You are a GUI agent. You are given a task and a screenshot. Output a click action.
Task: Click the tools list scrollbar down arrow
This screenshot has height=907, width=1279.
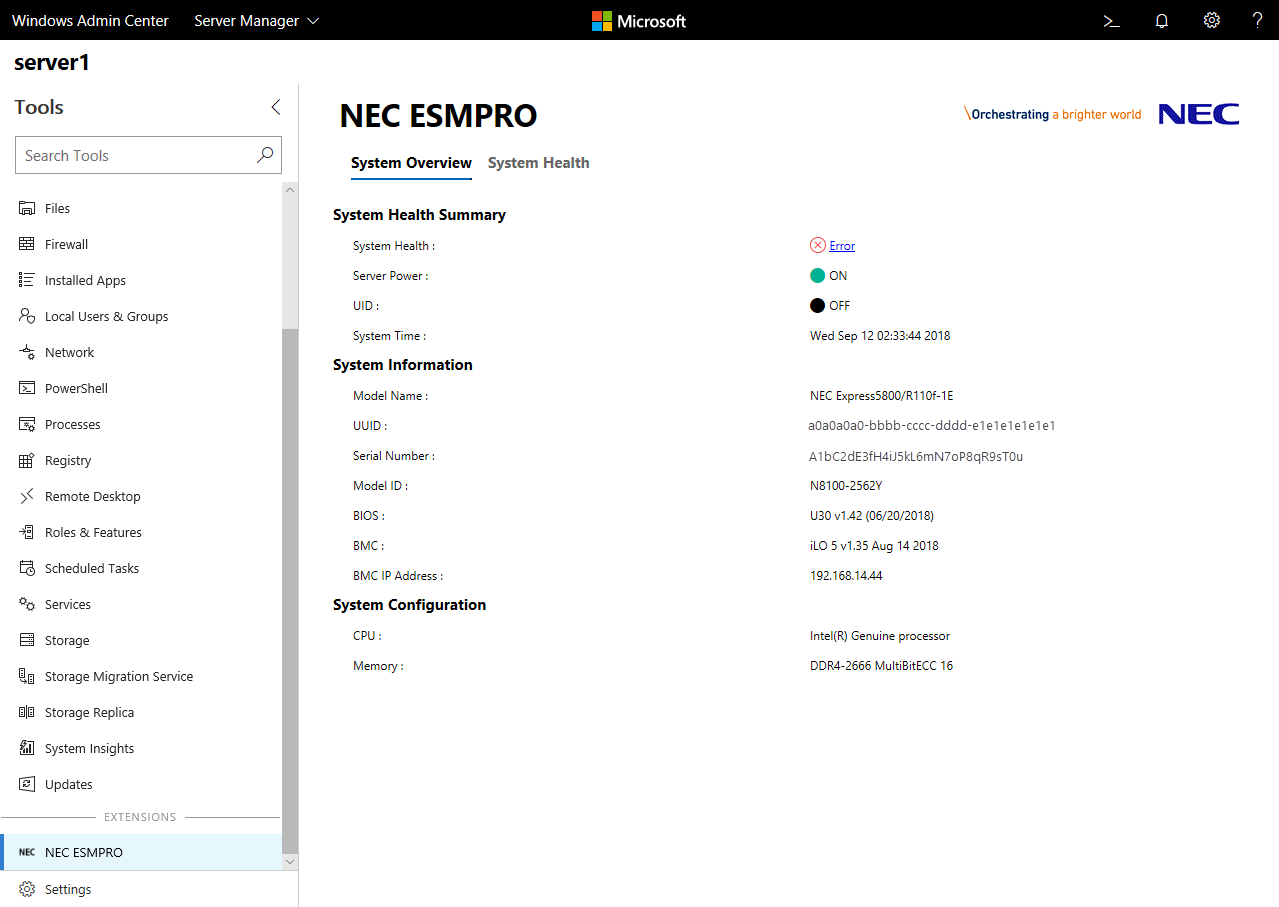point(290,861)
